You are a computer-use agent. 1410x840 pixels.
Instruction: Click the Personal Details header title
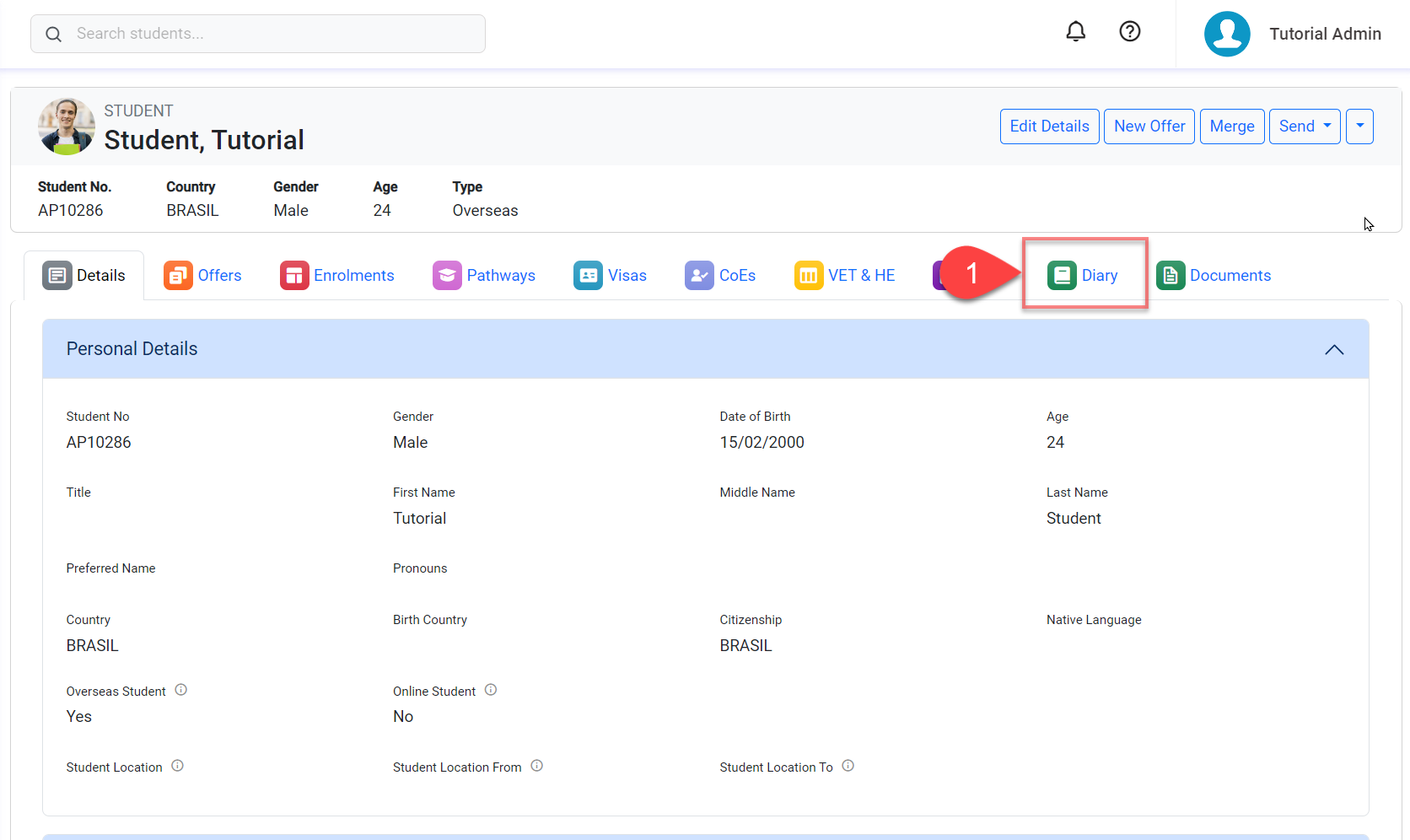[x=132, y=349]
